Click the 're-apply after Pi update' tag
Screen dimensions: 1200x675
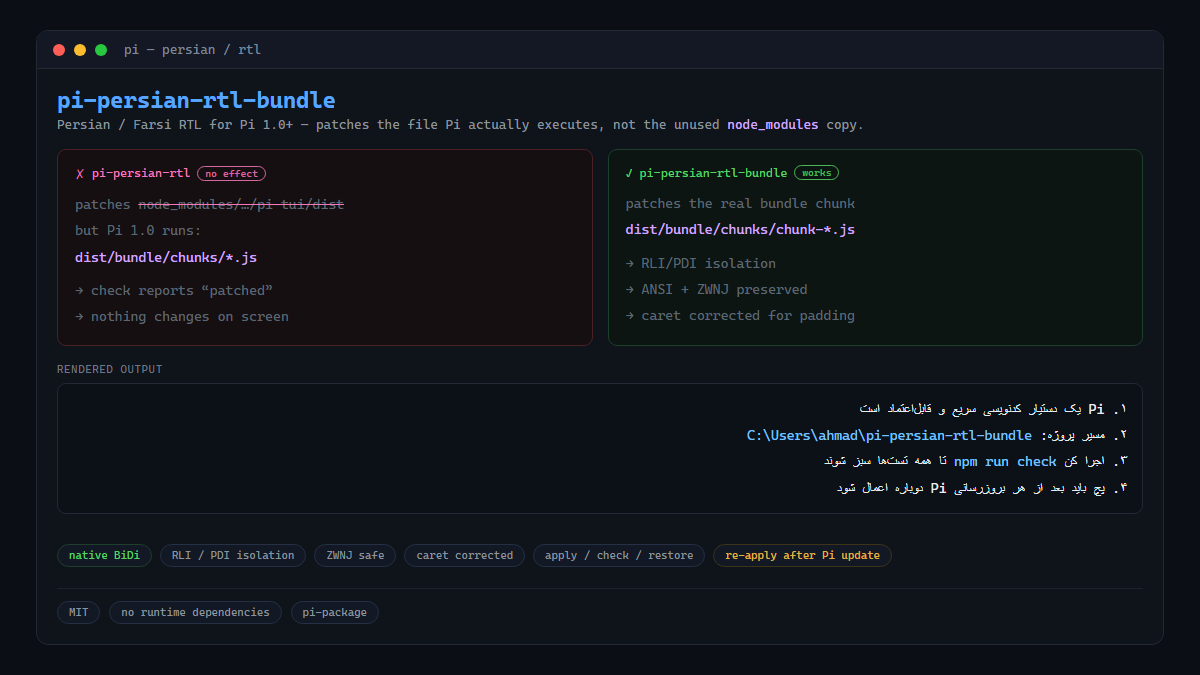tap(802, 555)
